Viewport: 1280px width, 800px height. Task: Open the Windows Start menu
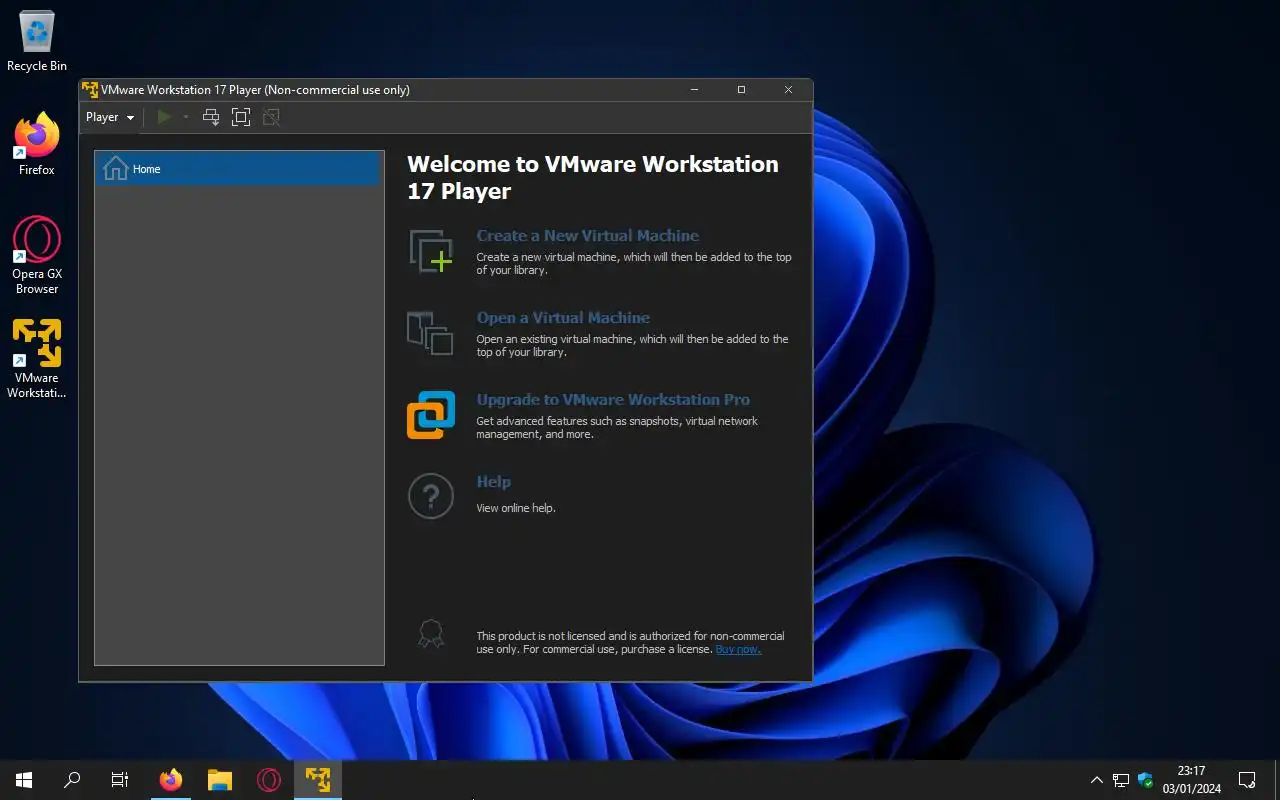[24, 780]
